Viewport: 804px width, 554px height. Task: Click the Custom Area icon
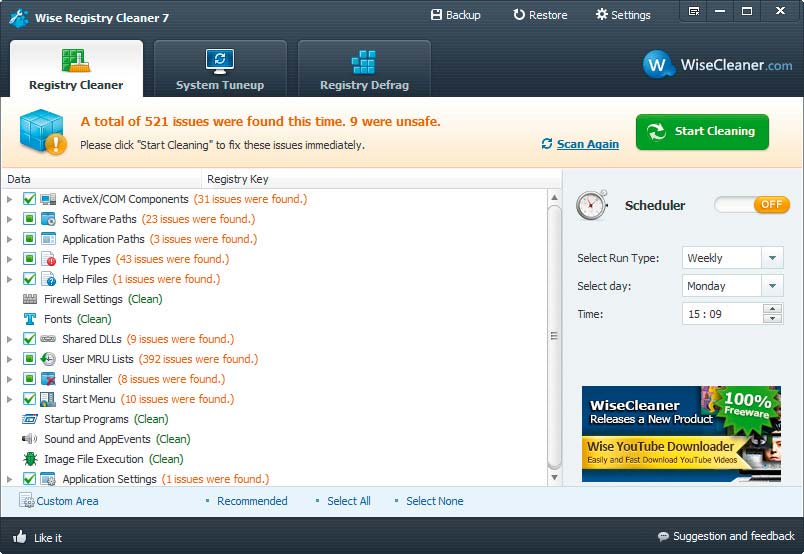[x=26, y=501]
